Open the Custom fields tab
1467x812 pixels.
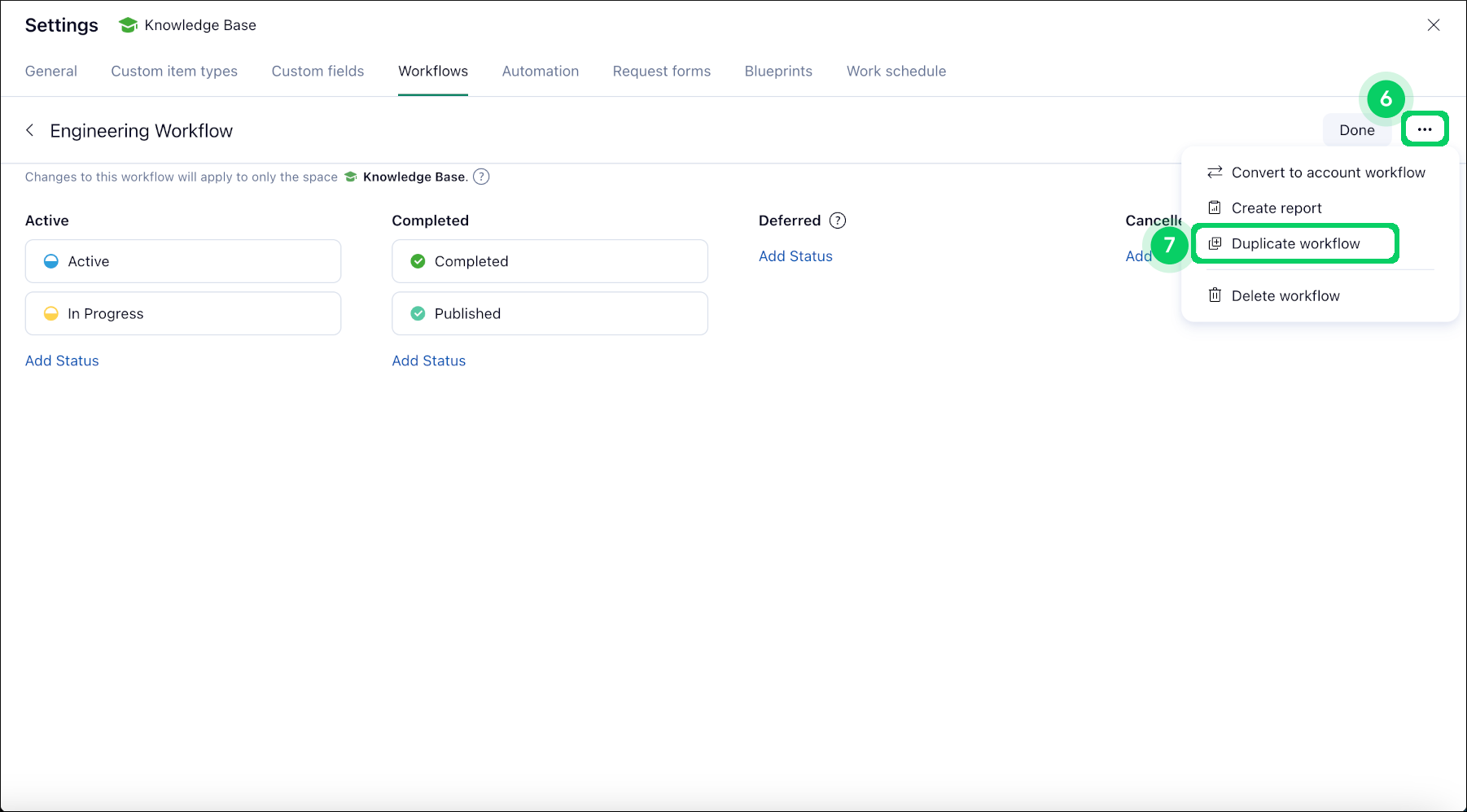tap(317, 71)
